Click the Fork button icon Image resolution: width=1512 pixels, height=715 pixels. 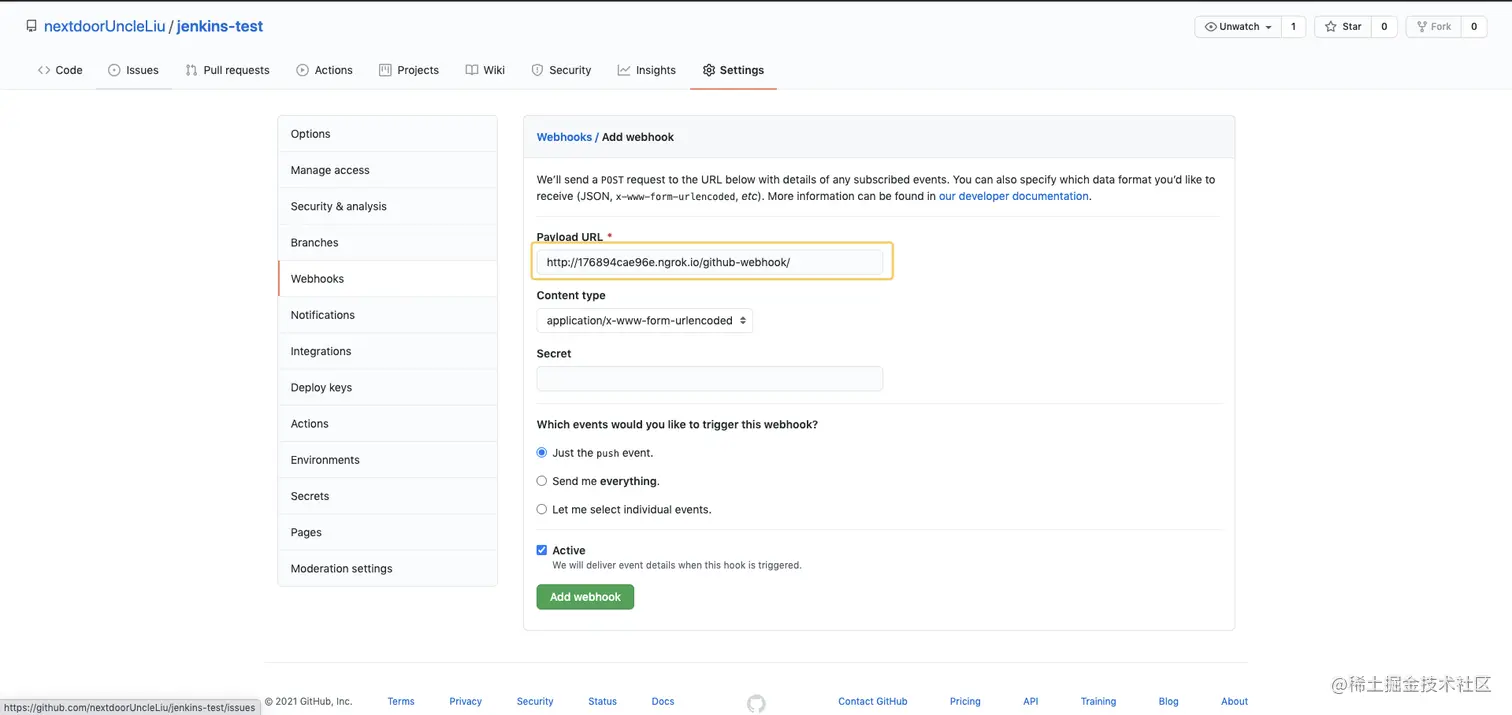[1422, 27]
